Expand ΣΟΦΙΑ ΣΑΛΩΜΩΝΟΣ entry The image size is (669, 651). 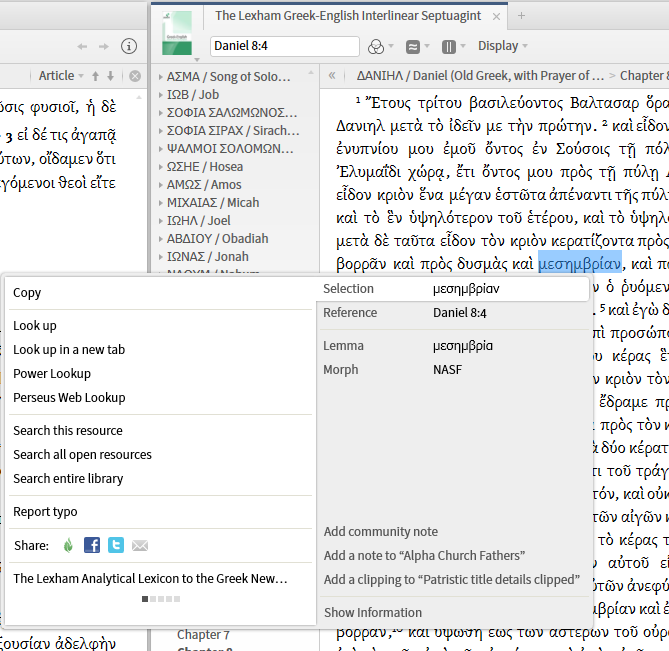coord(160,113)
